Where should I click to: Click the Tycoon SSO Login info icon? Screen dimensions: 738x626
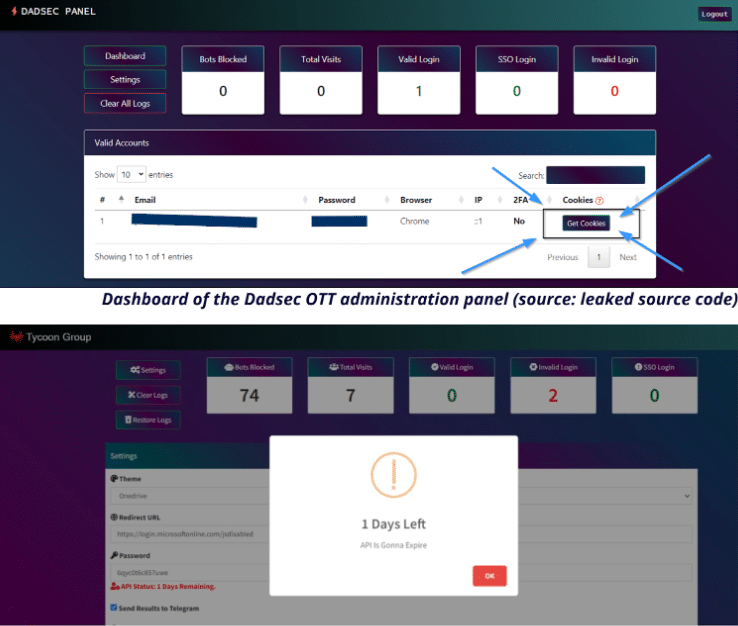[x=639, y=367]
